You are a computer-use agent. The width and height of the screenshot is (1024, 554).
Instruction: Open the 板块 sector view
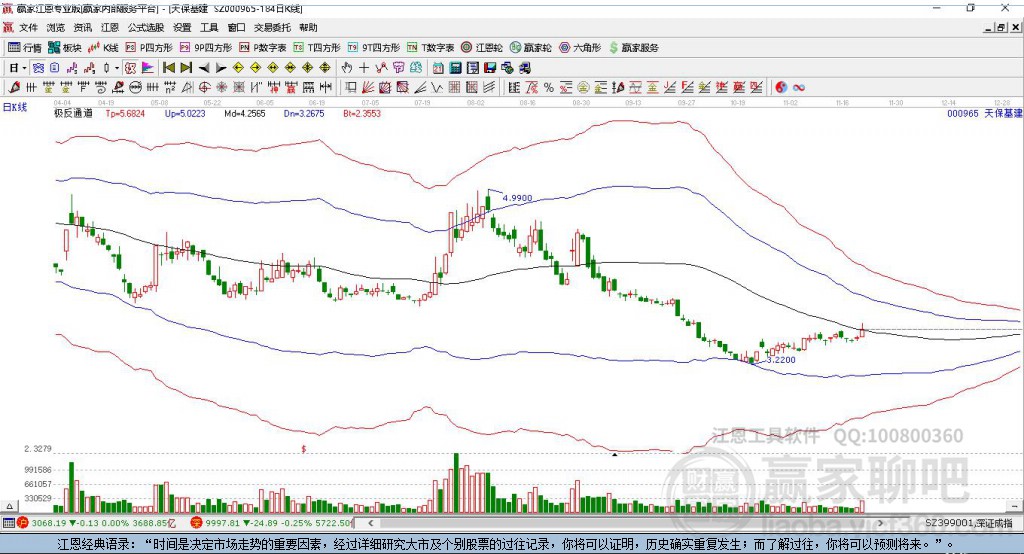tap(65, 48)
